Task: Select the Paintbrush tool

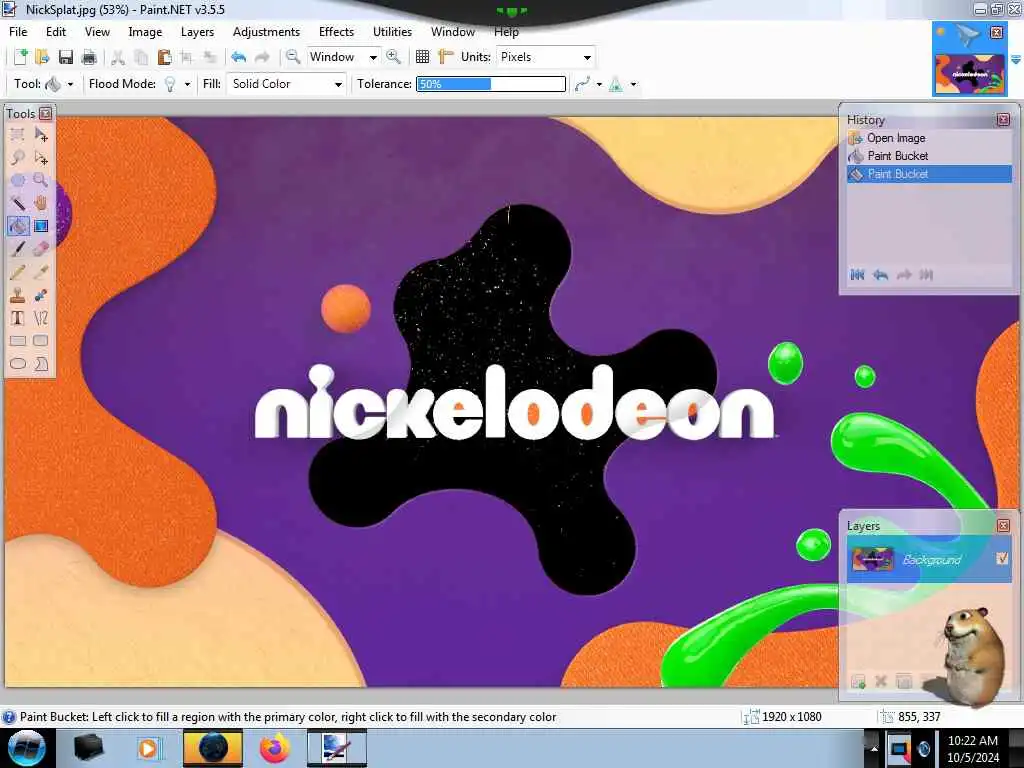Action: coord(18,249)
